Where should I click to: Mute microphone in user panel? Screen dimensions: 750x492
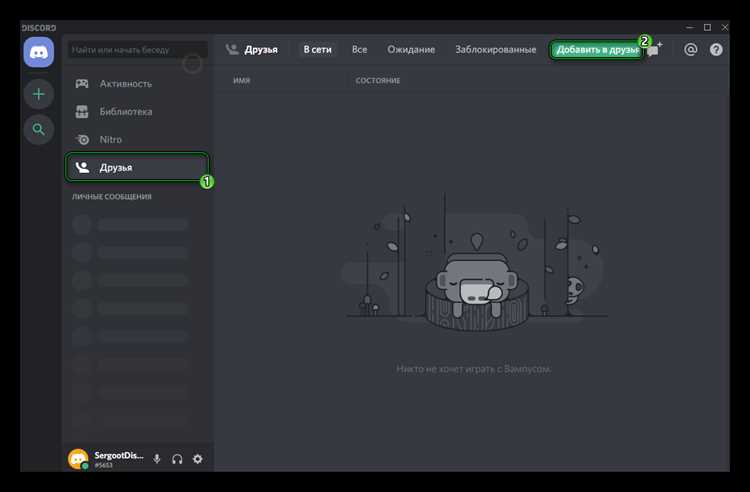[x=156, y=459]
